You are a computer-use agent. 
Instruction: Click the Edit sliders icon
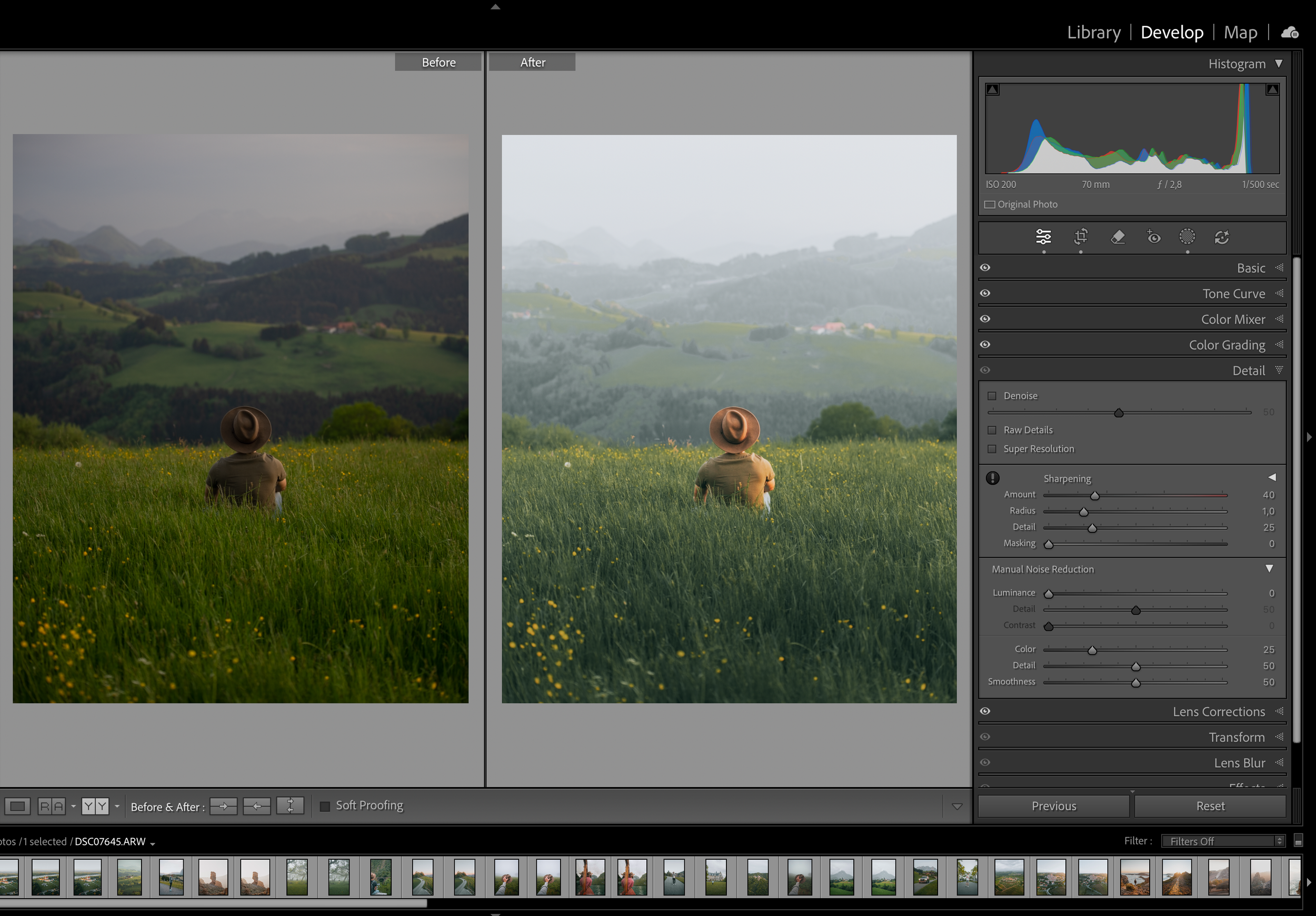coord(1043,237)
